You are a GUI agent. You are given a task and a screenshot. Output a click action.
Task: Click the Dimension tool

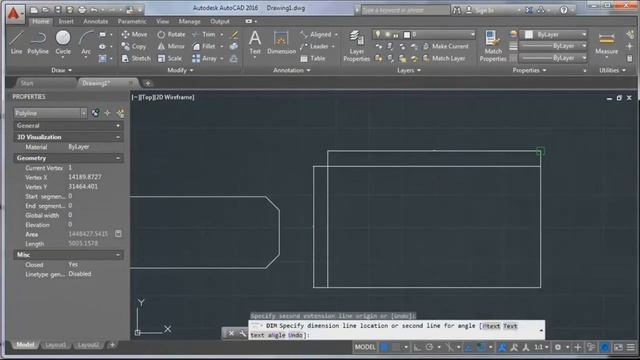(281, 42)
